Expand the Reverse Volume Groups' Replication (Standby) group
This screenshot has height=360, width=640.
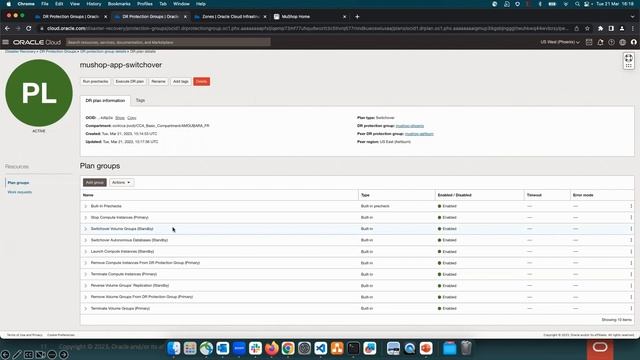tap(86, 286)
